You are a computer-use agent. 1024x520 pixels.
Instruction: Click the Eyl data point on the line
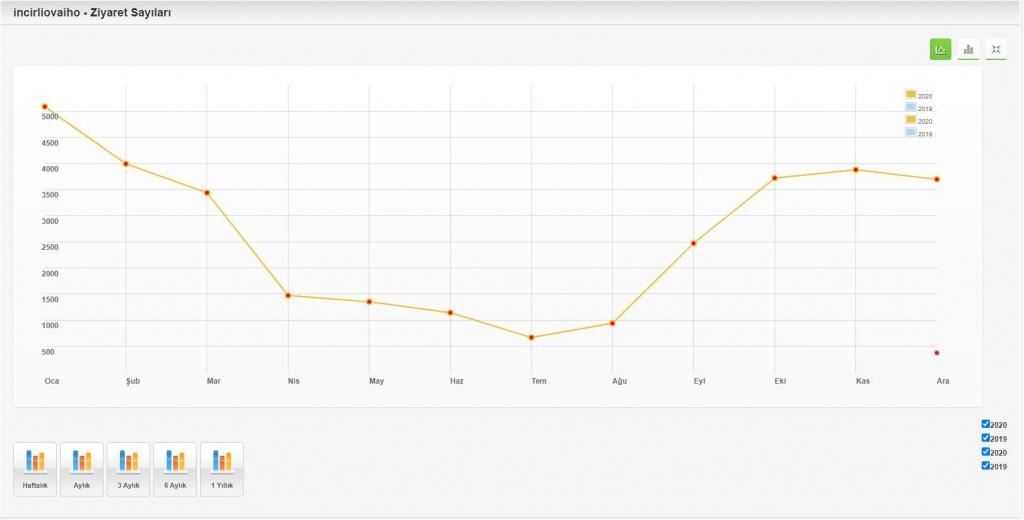(x=693, y=243)
